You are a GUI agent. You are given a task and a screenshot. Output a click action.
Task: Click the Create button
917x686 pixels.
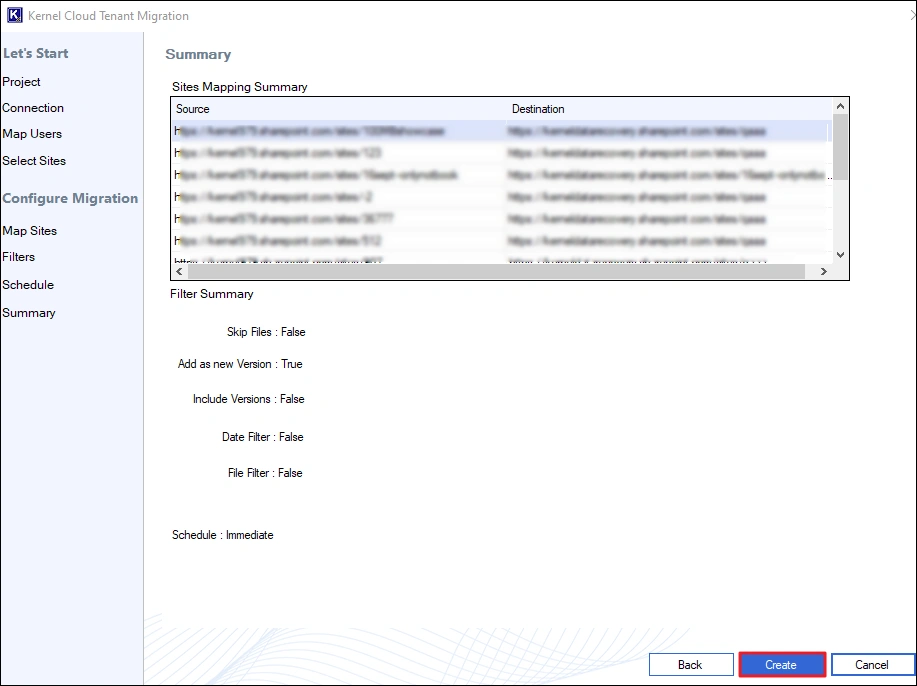point(781,665)
